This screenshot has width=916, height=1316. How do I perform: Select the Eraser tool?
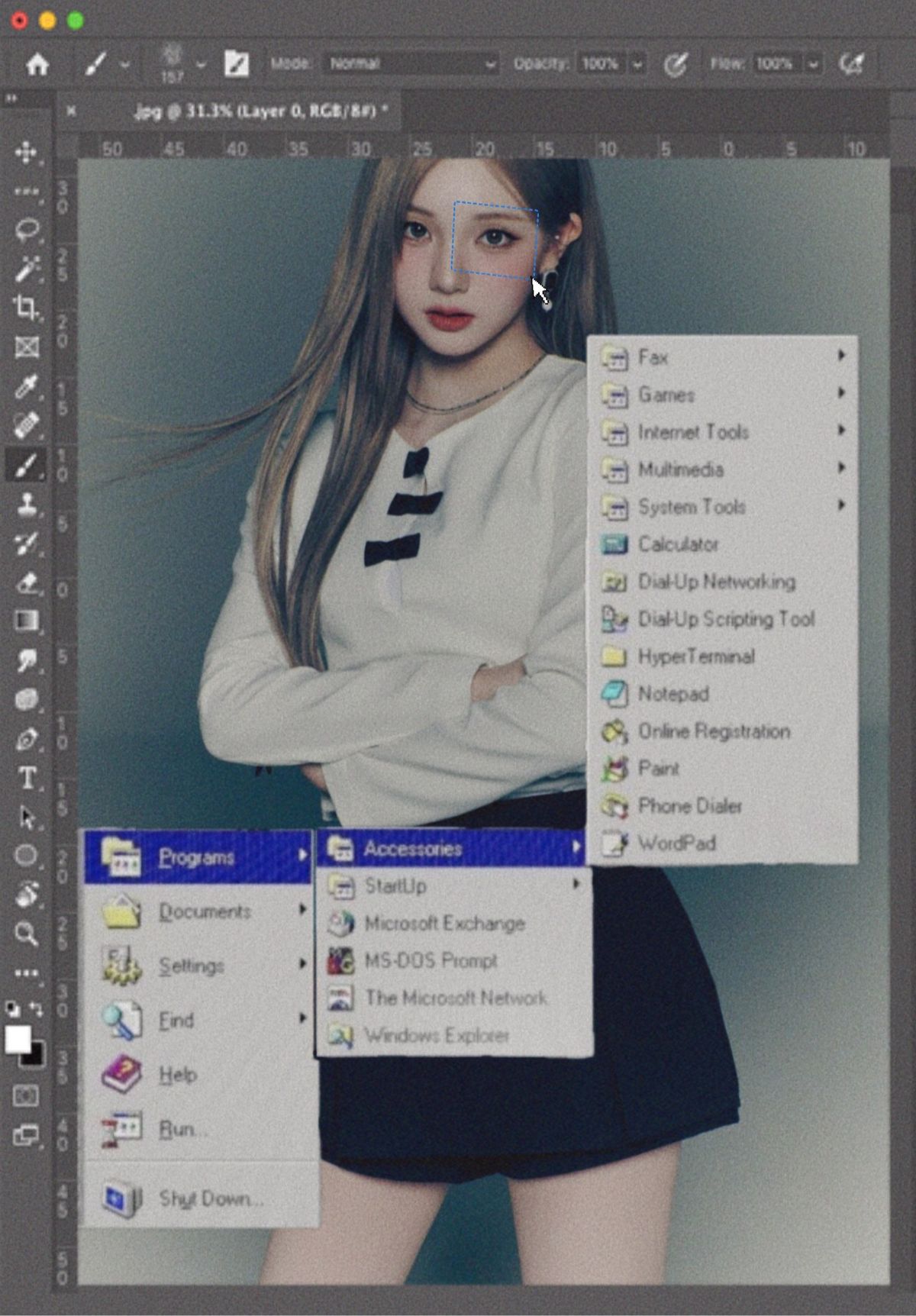click(27, 583)
